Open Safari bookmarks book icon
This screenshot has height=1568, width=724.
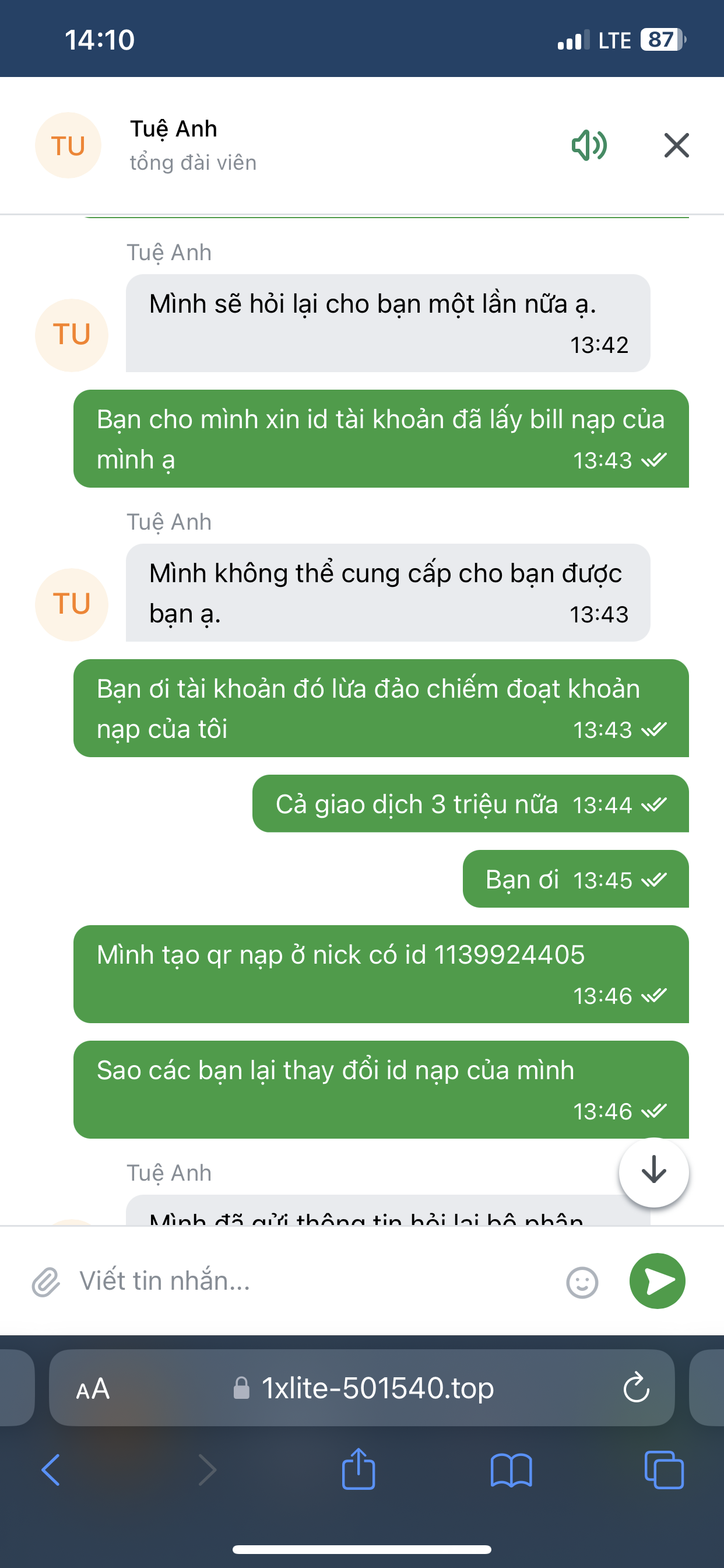coord(511,1470)
